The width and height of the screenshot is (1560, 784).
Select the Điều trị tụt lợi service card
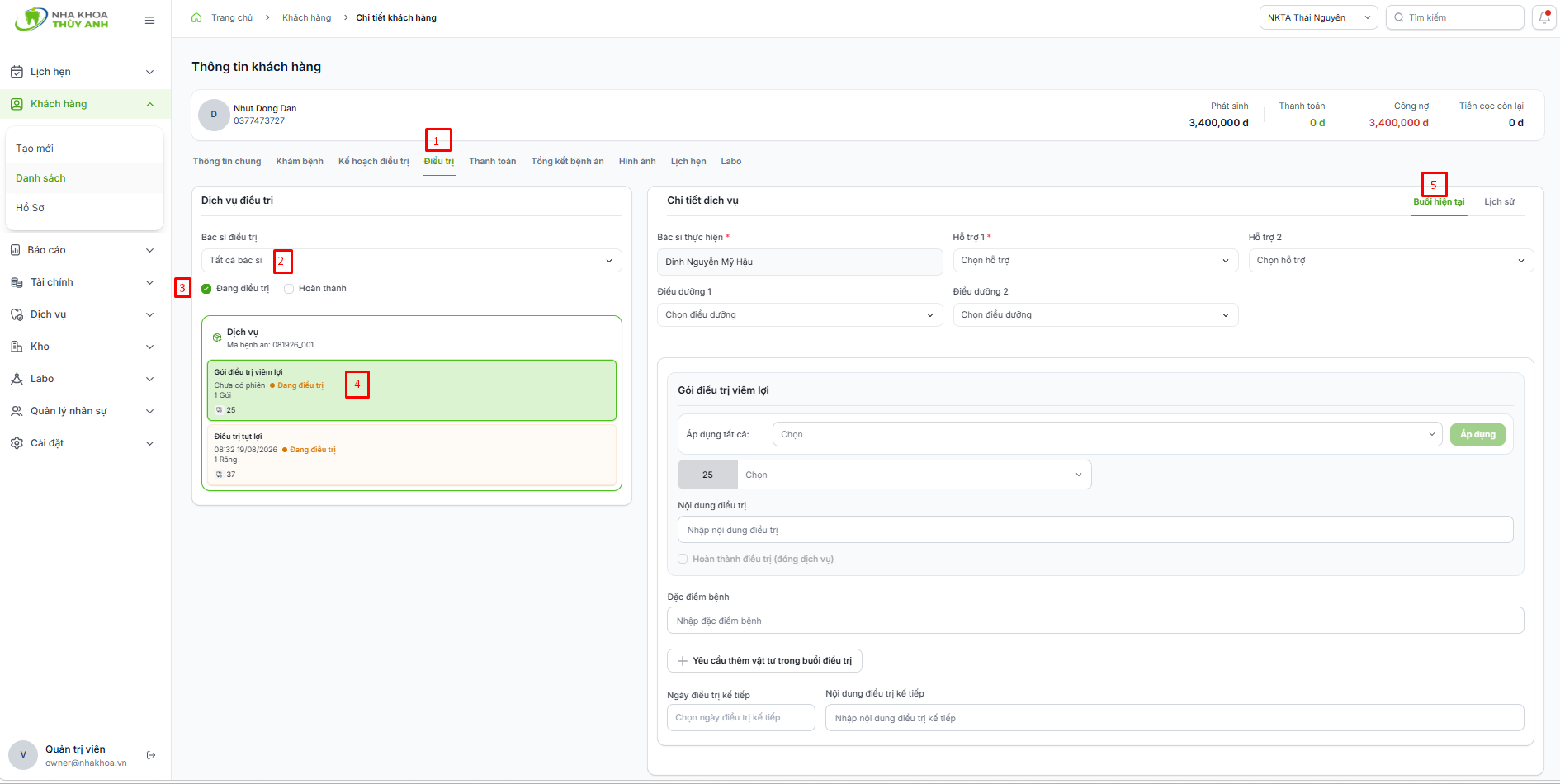[x=411, y=455]
